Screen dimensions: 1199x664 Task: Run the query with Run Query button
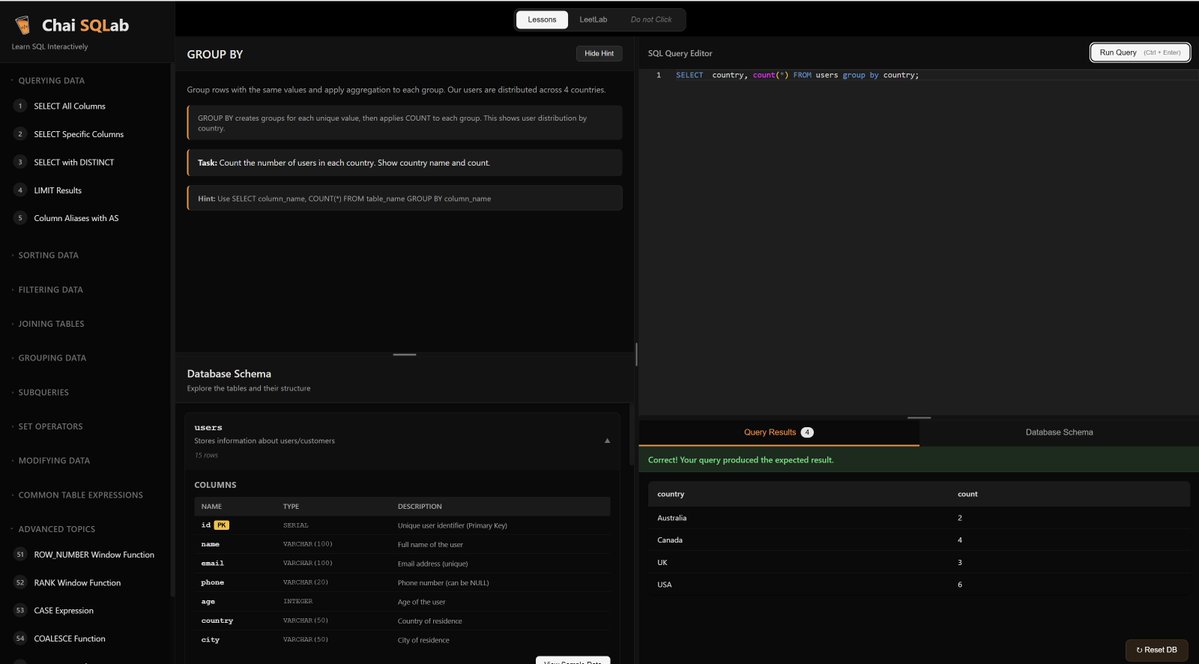point(1139,53)
